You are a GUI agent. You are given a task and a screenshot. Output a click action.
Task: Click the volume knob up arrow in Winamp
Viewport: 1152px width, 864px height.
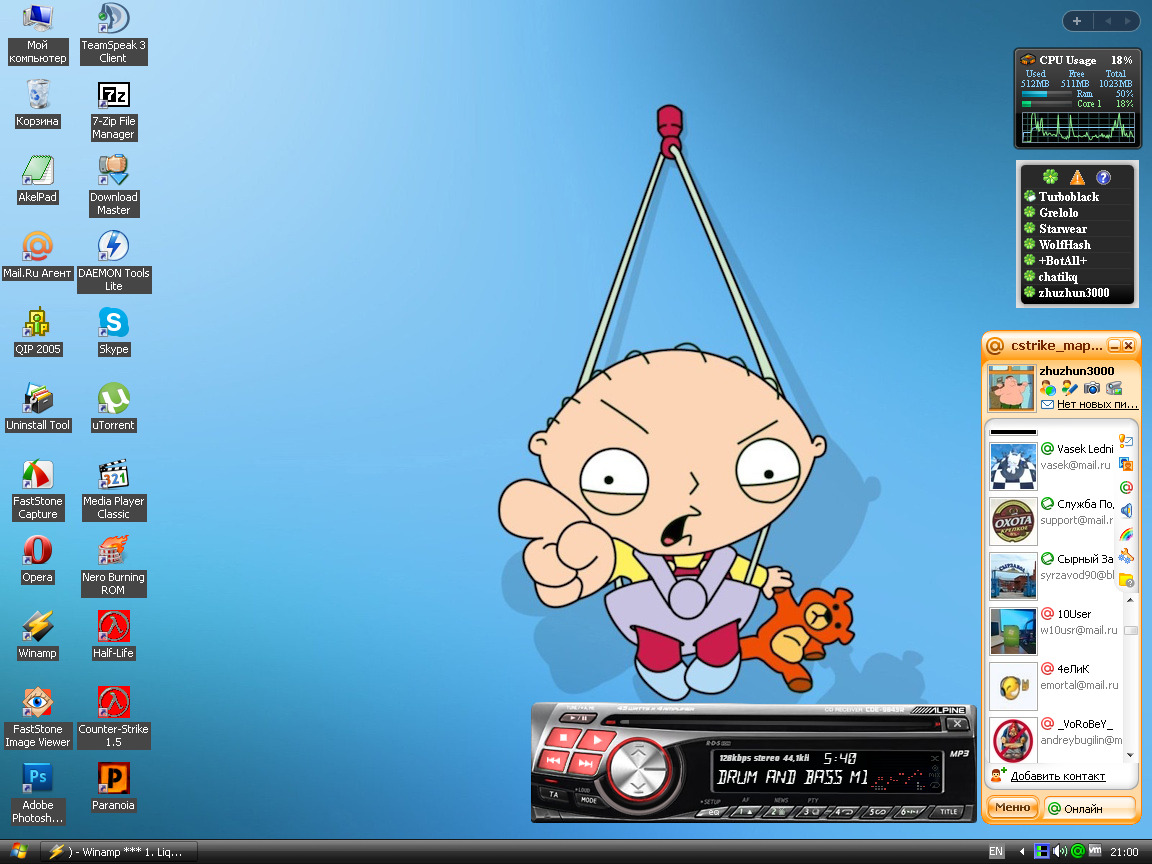coord(638,752)
